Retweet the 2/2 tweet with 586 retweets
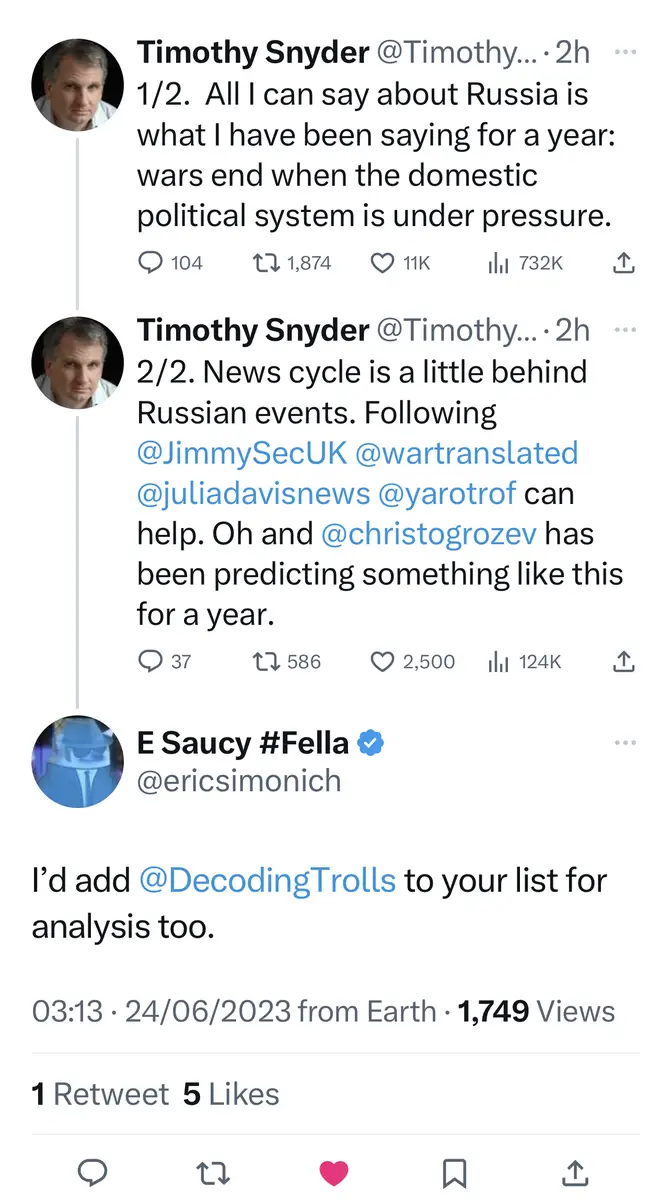 click(x=264, y=661)
